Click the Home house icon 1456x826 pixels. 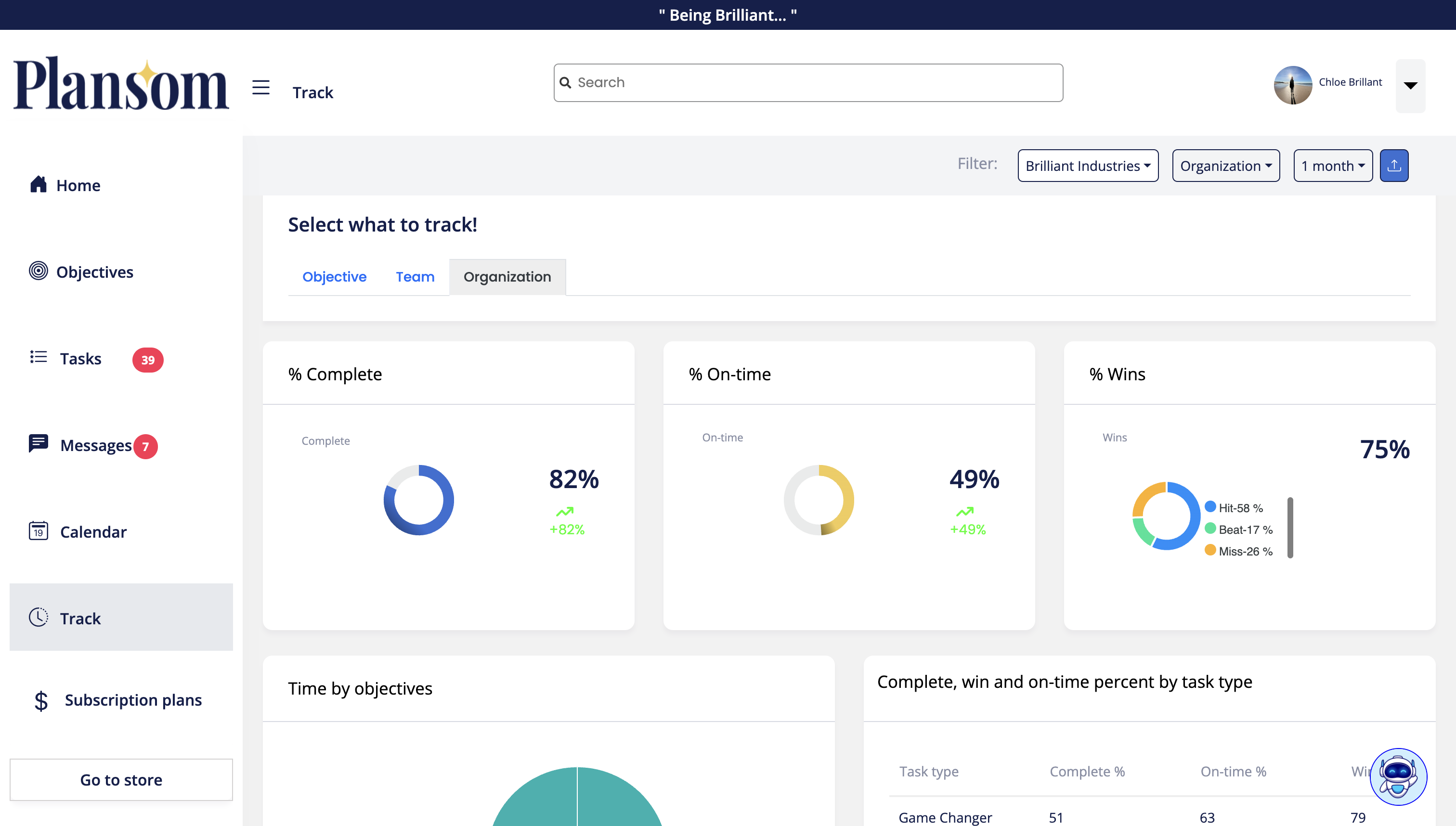pos(38,184)
